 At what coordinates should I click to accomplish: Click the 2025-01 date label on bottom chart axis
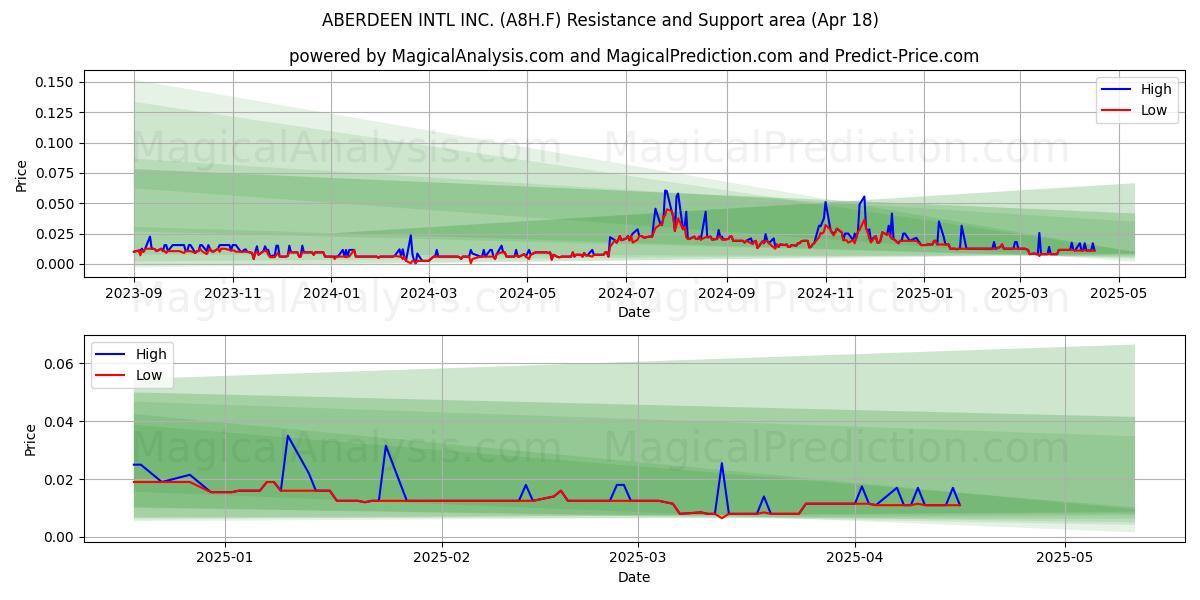tap(225, 557)
